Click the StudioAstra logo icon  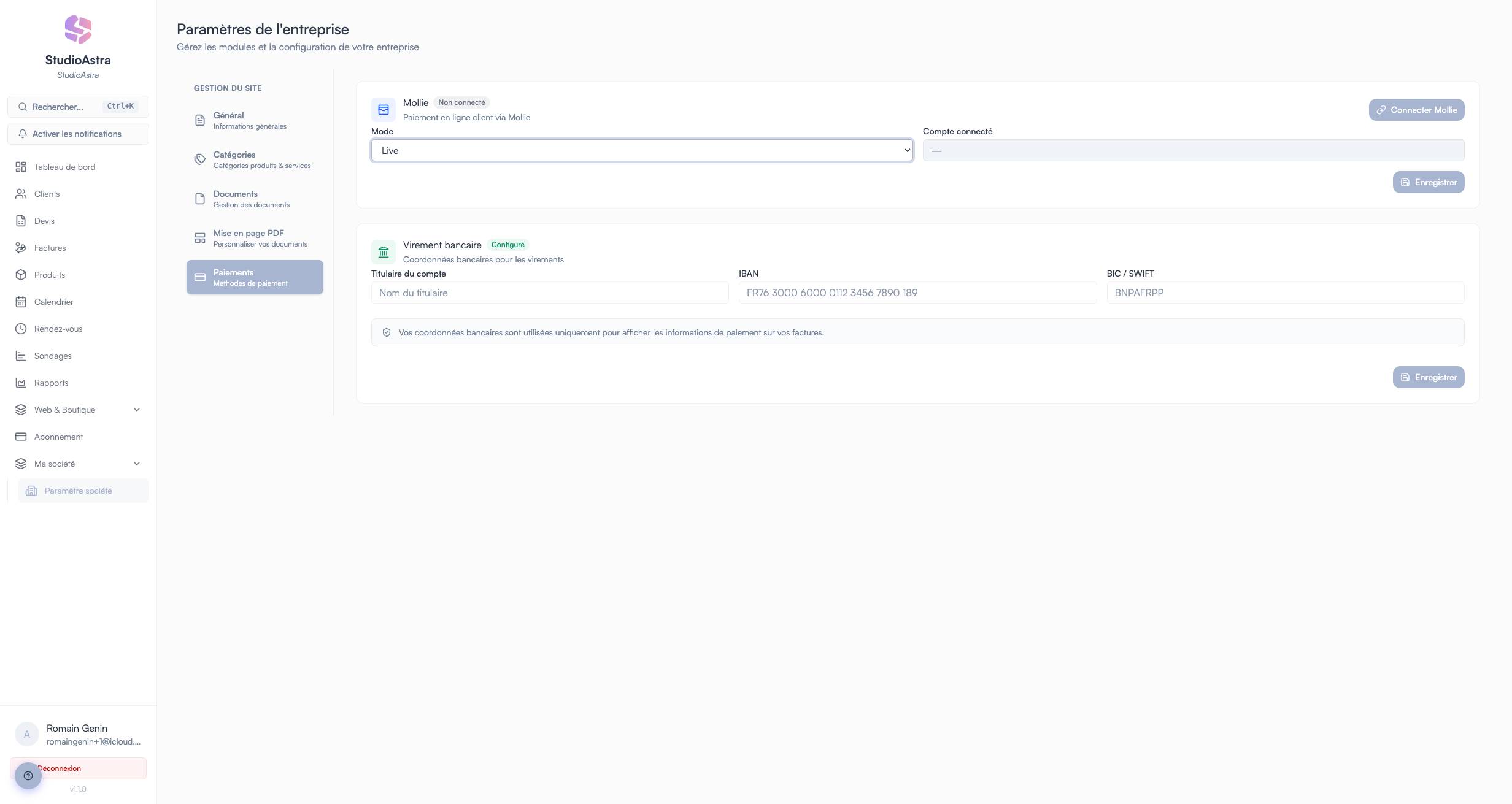pos(78,29)
